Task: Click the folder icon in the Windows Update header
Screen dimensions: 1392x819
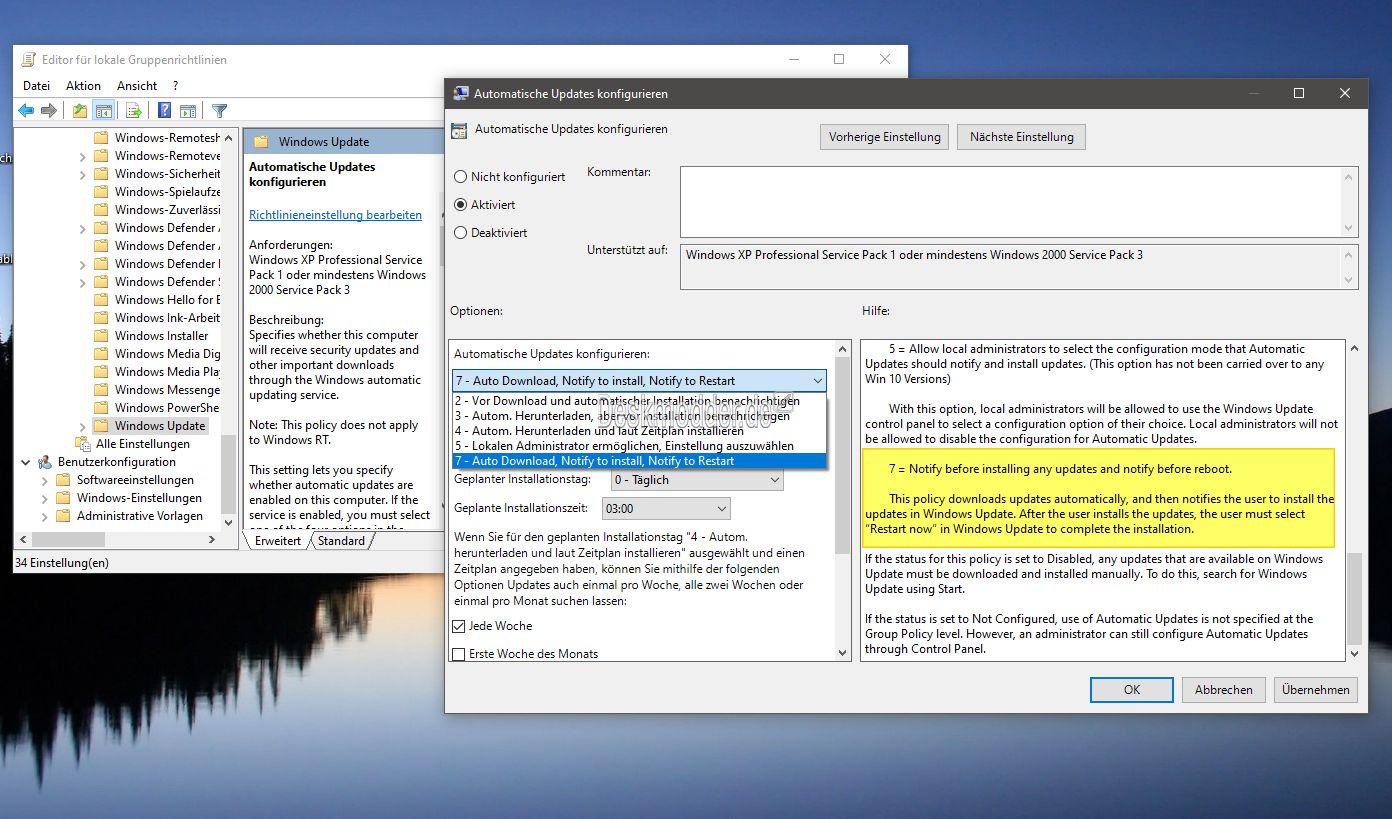Action: 261,141
